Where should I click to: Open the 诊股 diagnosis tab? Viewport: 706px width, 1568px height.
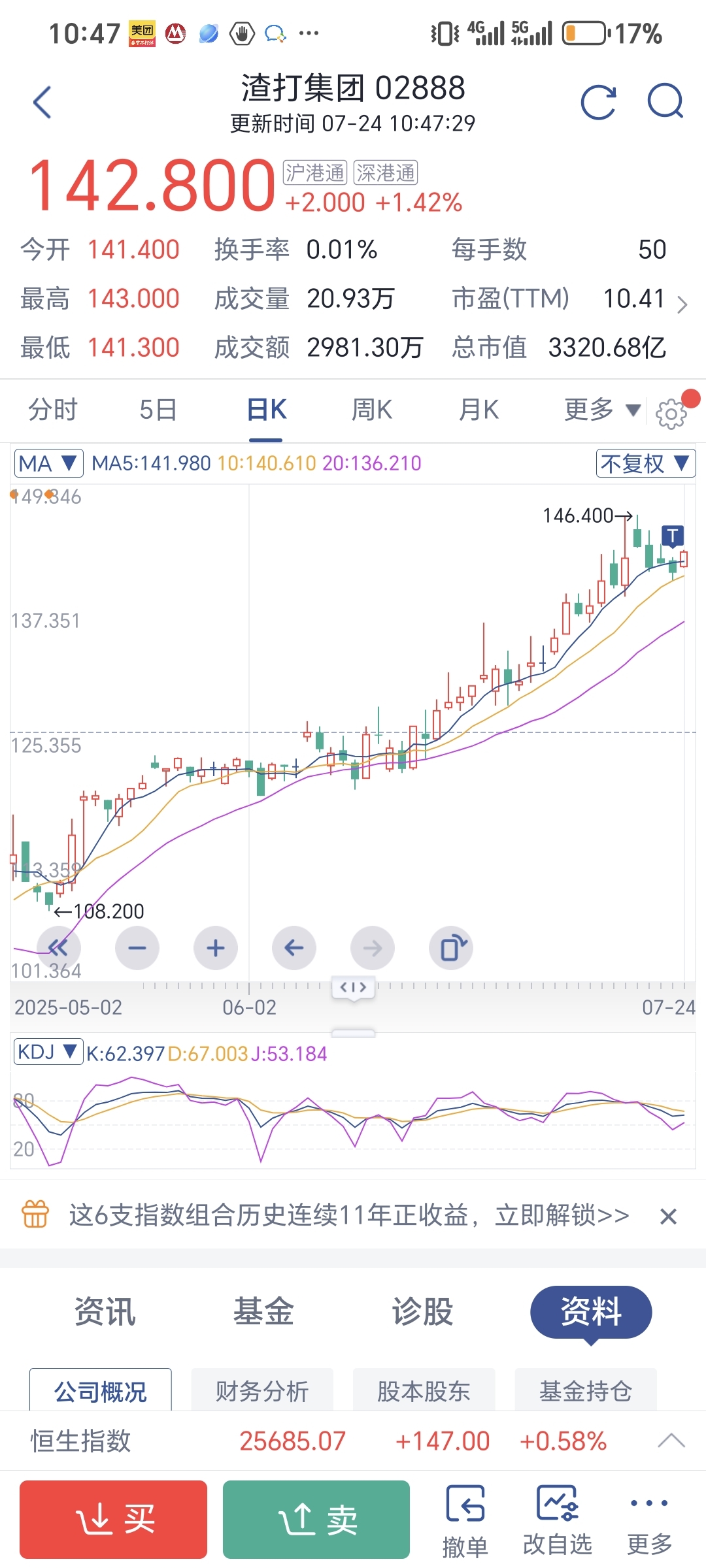click(x=422, y=1312)
